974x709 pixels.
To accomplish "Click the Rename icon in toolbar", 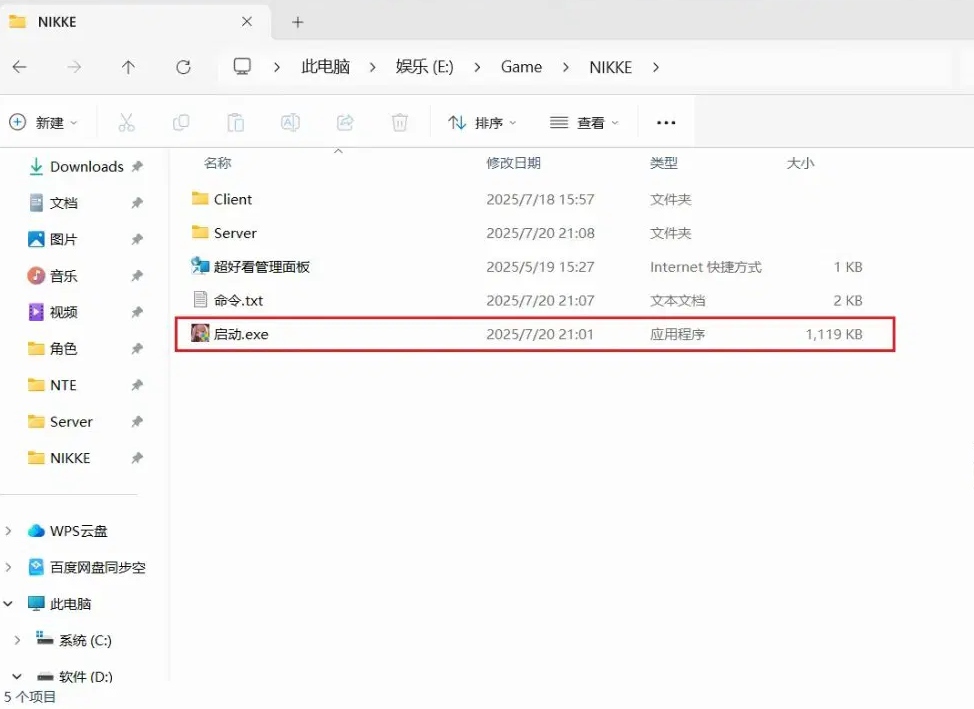I will pos(290,122).
